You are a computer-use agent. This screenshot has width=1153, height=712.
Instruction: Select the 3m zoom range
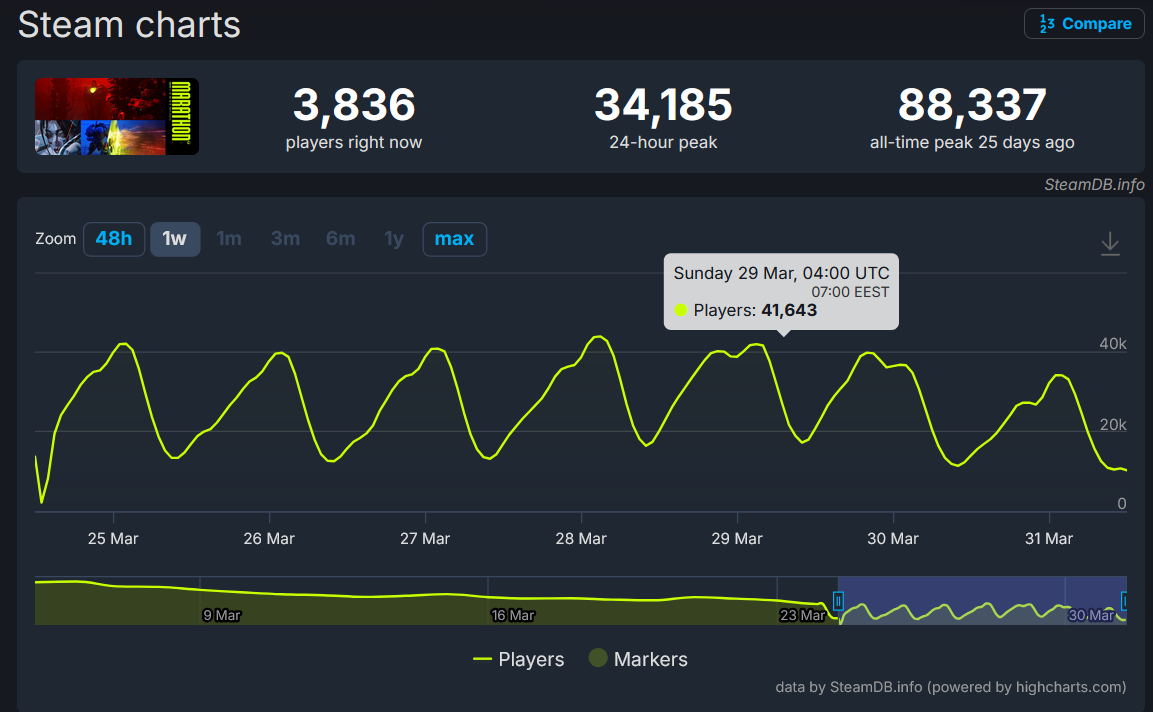[x=285, y=239]
